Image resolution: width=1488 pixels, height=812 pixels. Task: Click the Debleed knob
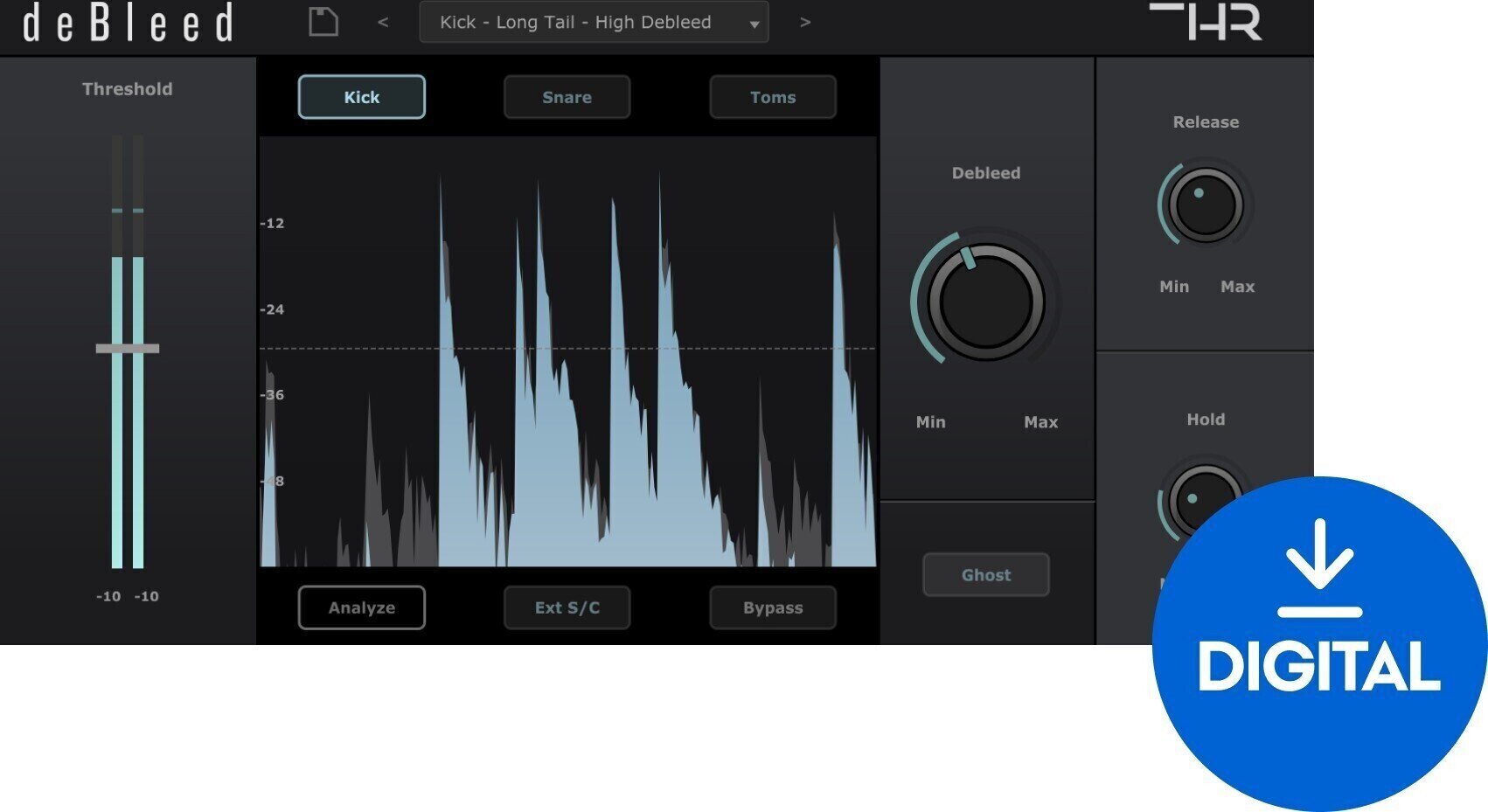[986, 302]
